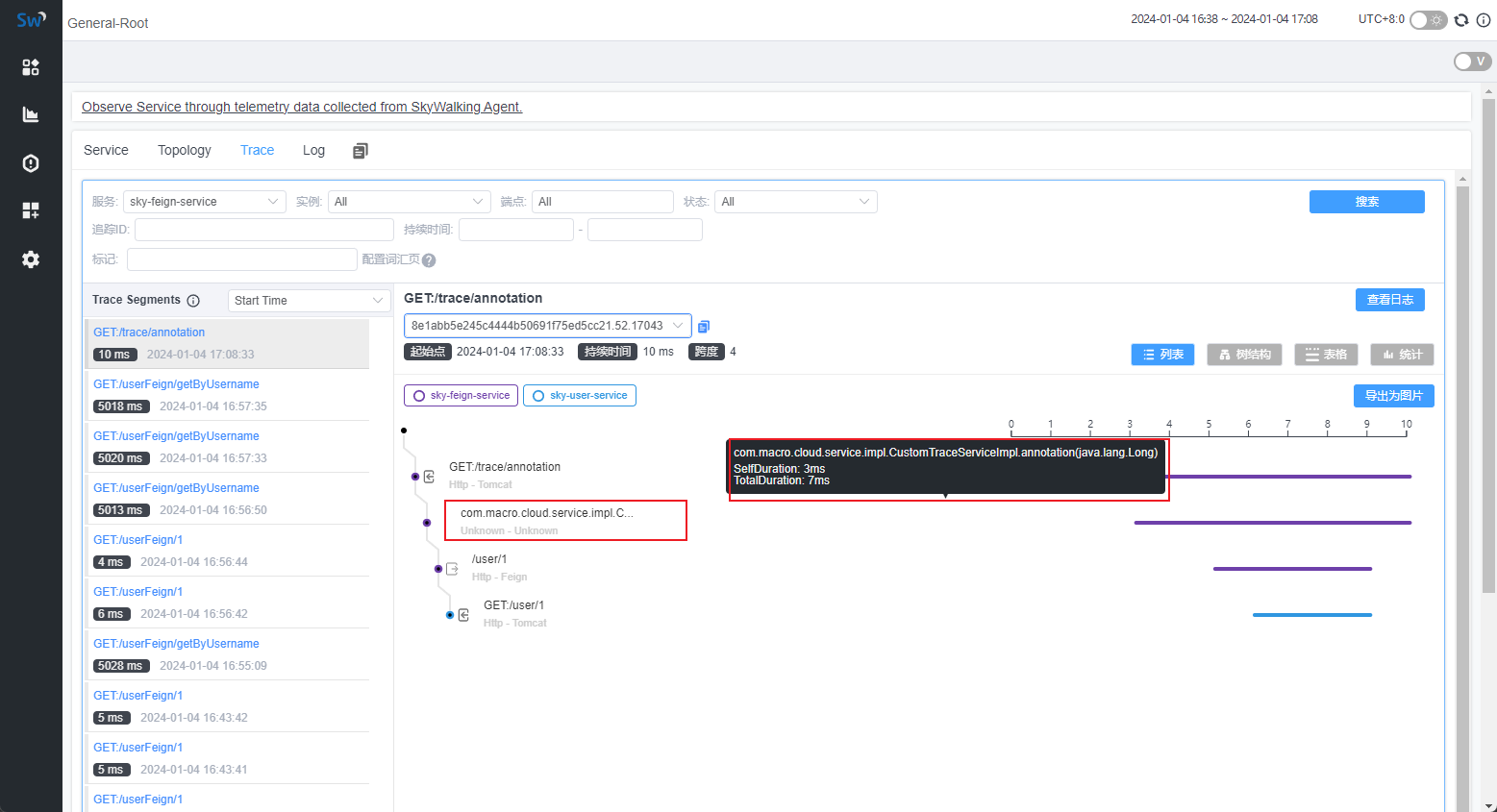Open the settings gear in sidebar
This screenshot has height=812, width=1497.
[31, 259]
